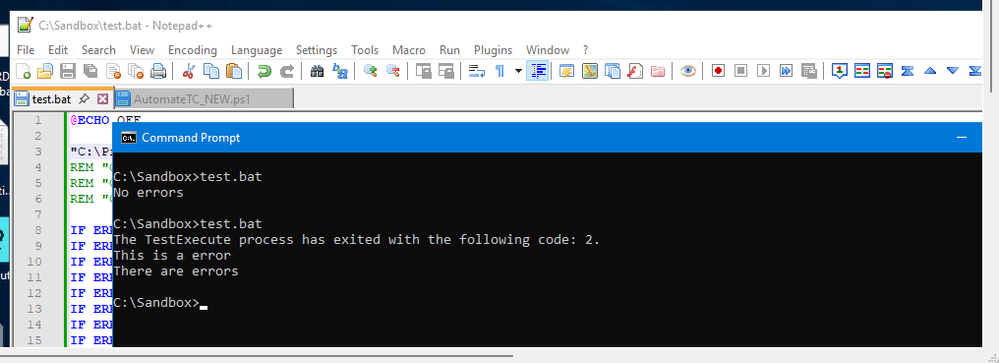Switch to the AutomateTC_NEW.ps1 tab
Viewport: 999px width, 363px height.
[x=205, y=99]
